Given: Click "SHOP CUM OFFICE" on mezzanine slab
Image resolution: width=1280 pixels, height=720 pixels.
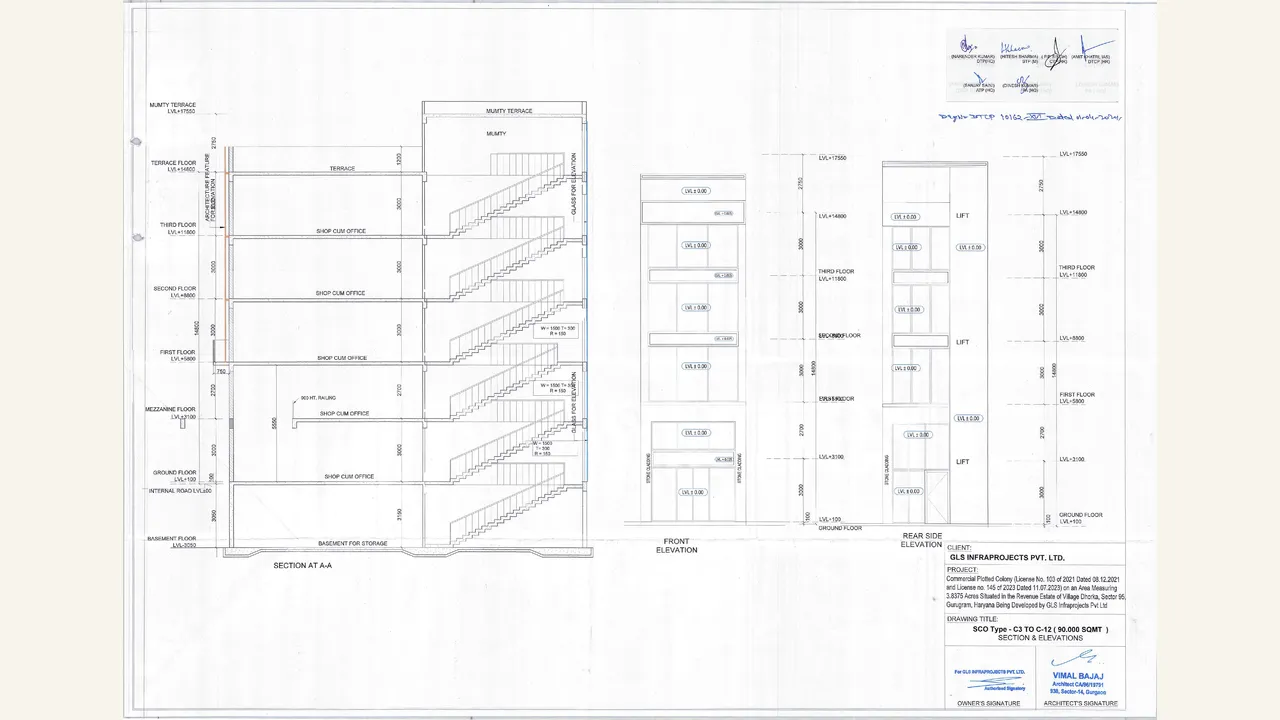Looking at the screenshot, I should (x=345, y=413).
